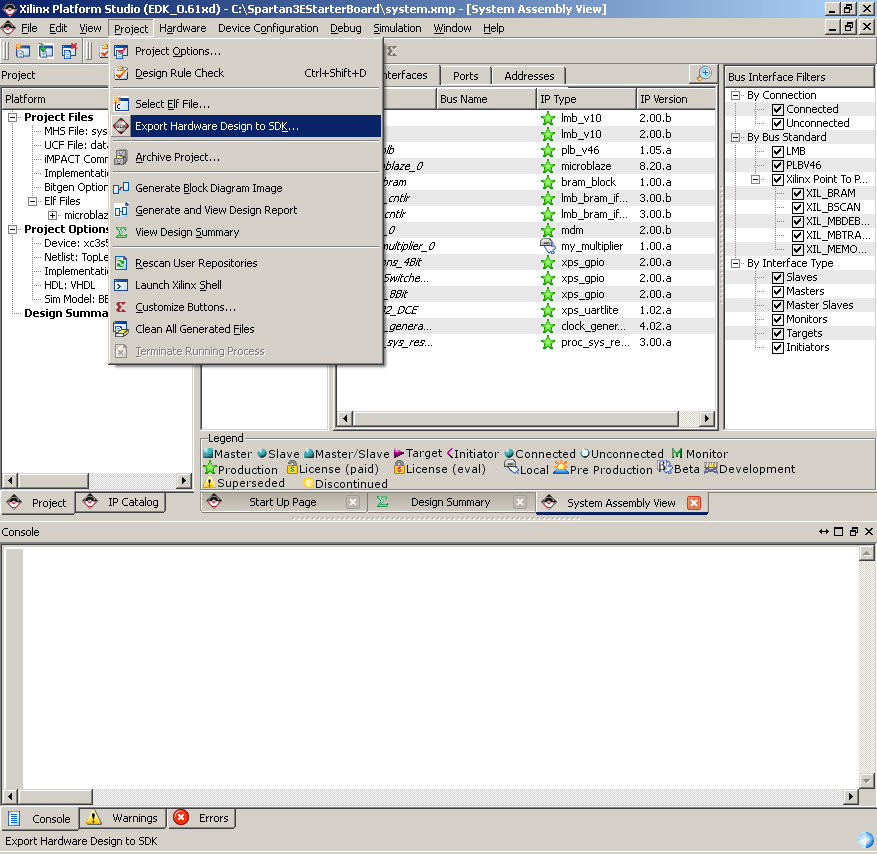Viewport: 877px width, 854px height.
Task: Click the Select Elf File menu icon
Action: [x=121, y=104]
